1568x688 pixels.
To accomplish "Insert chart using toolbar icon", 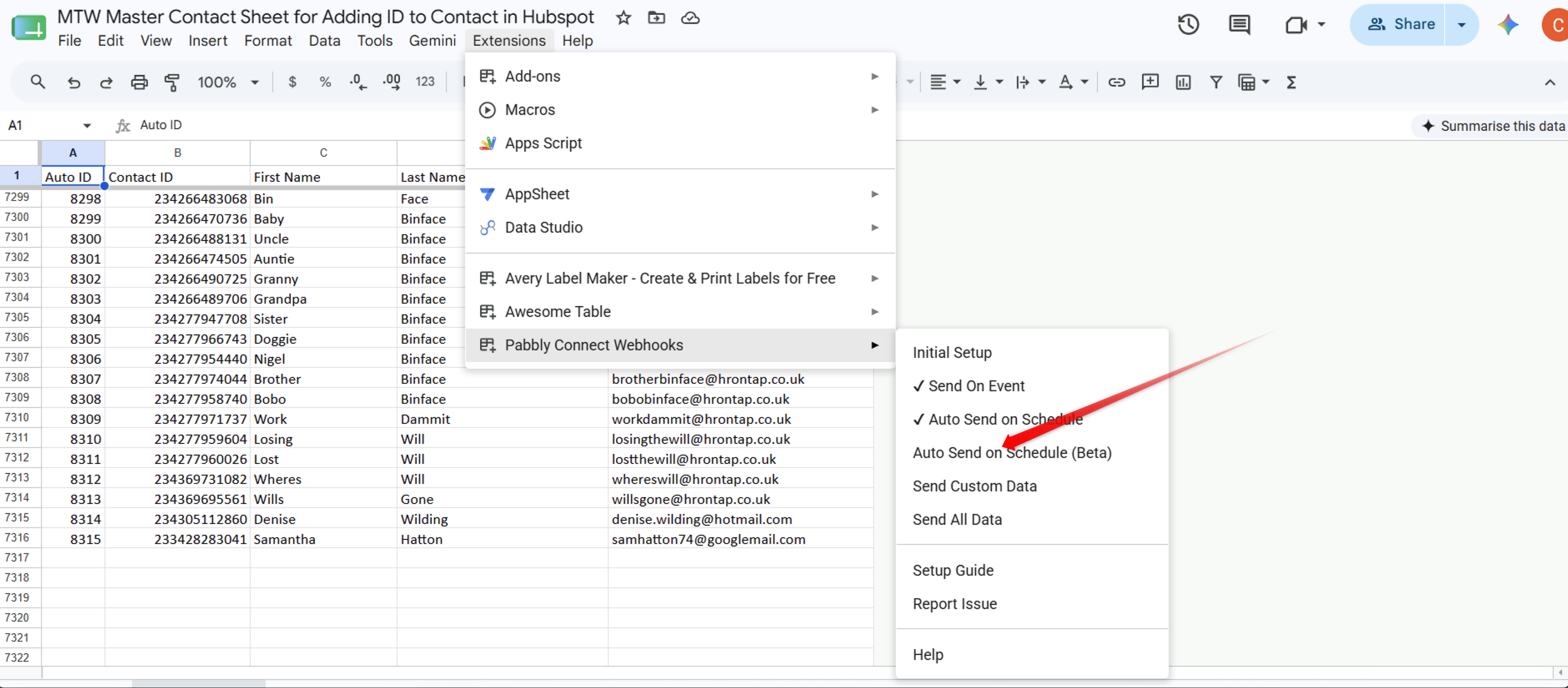I will [1183, 82].
